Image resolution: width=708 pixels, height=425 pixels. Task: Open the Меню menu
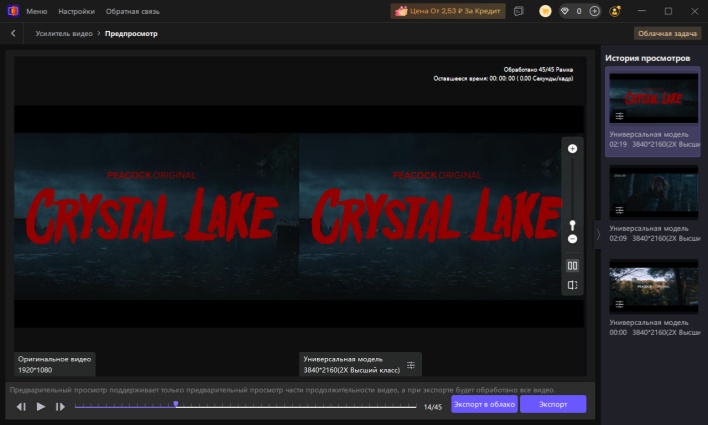coord(37,11)
